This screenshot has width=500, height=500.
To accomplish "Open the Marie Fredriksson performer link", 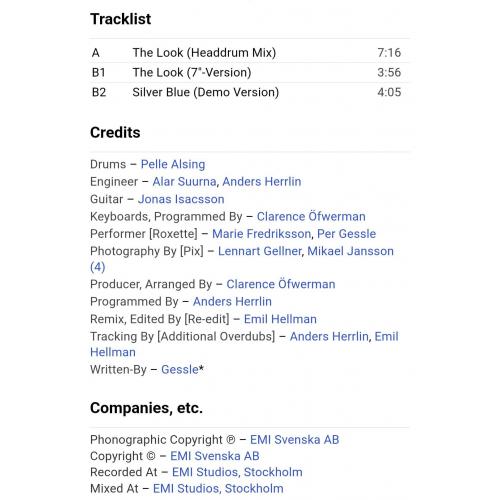I will coord(262,234).
